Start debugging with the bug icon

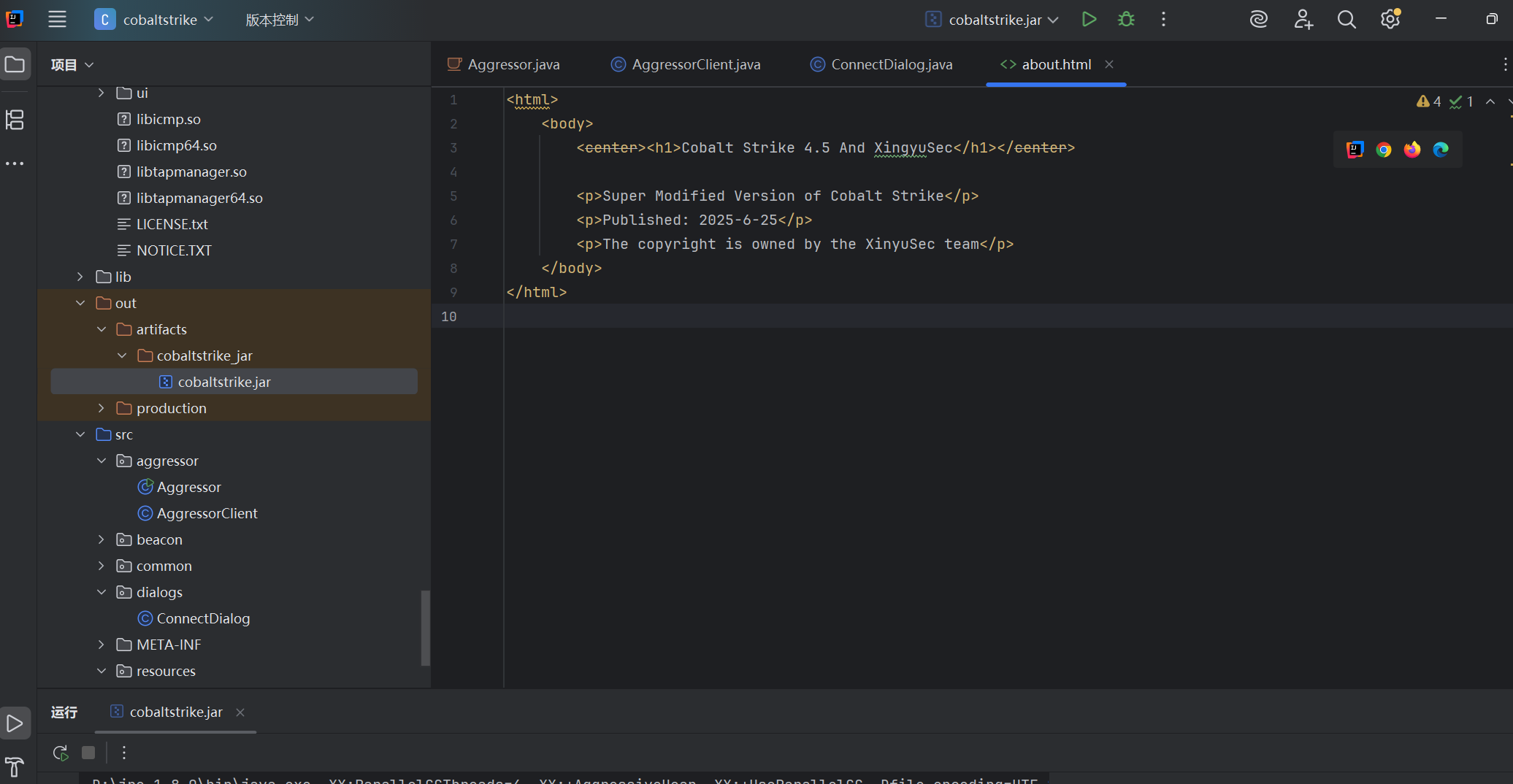pos(1126,20)
